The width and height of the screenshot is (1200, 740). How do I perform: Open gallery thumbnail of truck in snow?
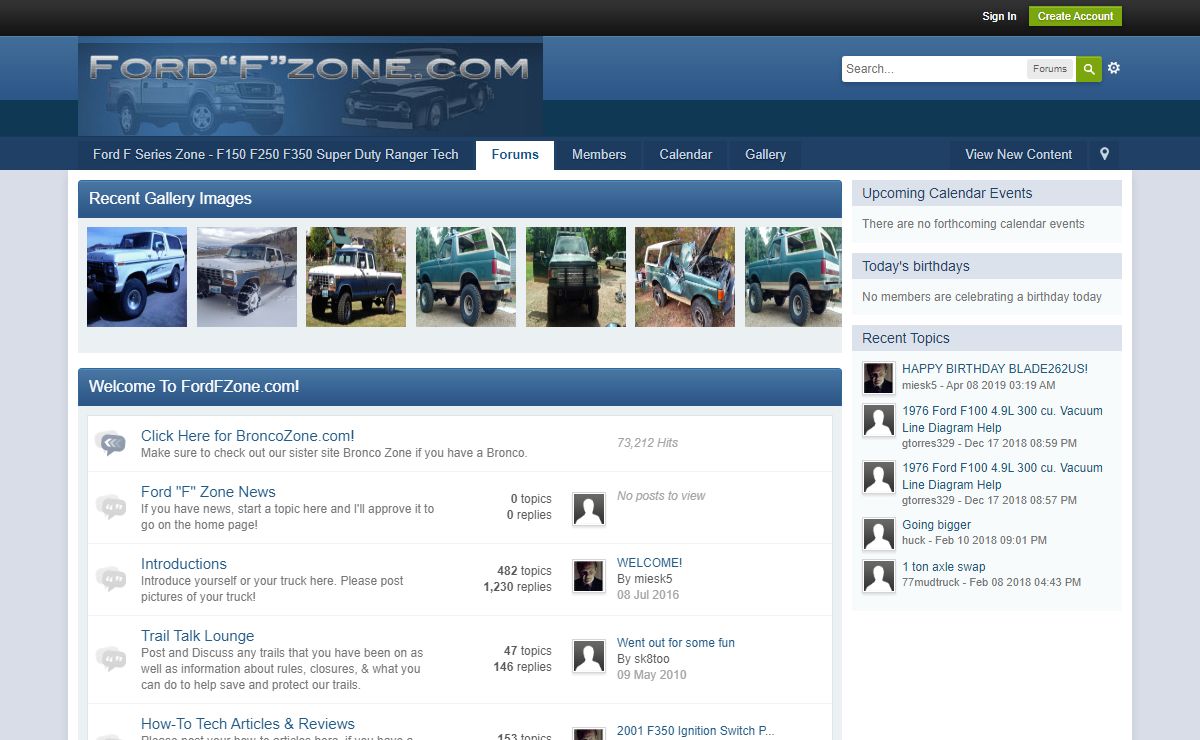[x=247, y=277]
